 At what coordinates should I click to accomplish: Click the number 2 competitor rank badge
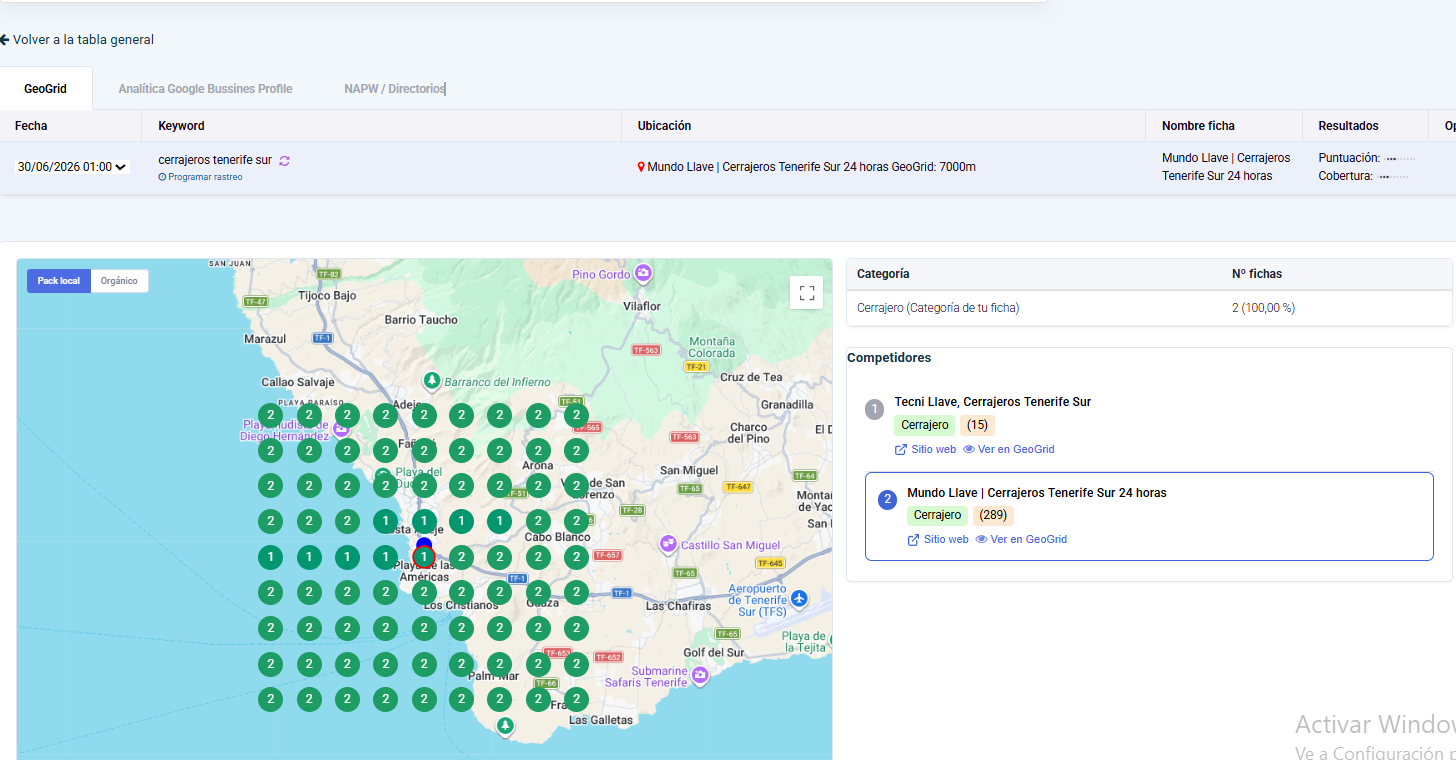click(887, 499)
